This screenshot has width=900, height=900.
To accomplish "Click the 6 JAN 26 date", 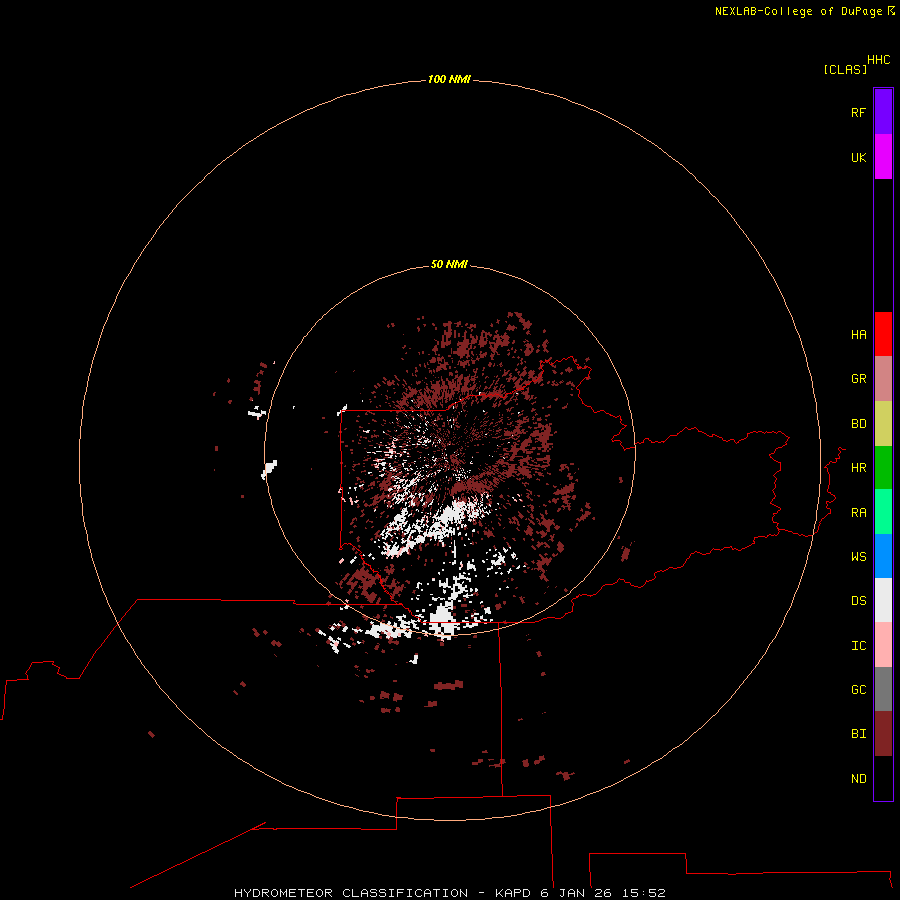I will coord(576,893).
